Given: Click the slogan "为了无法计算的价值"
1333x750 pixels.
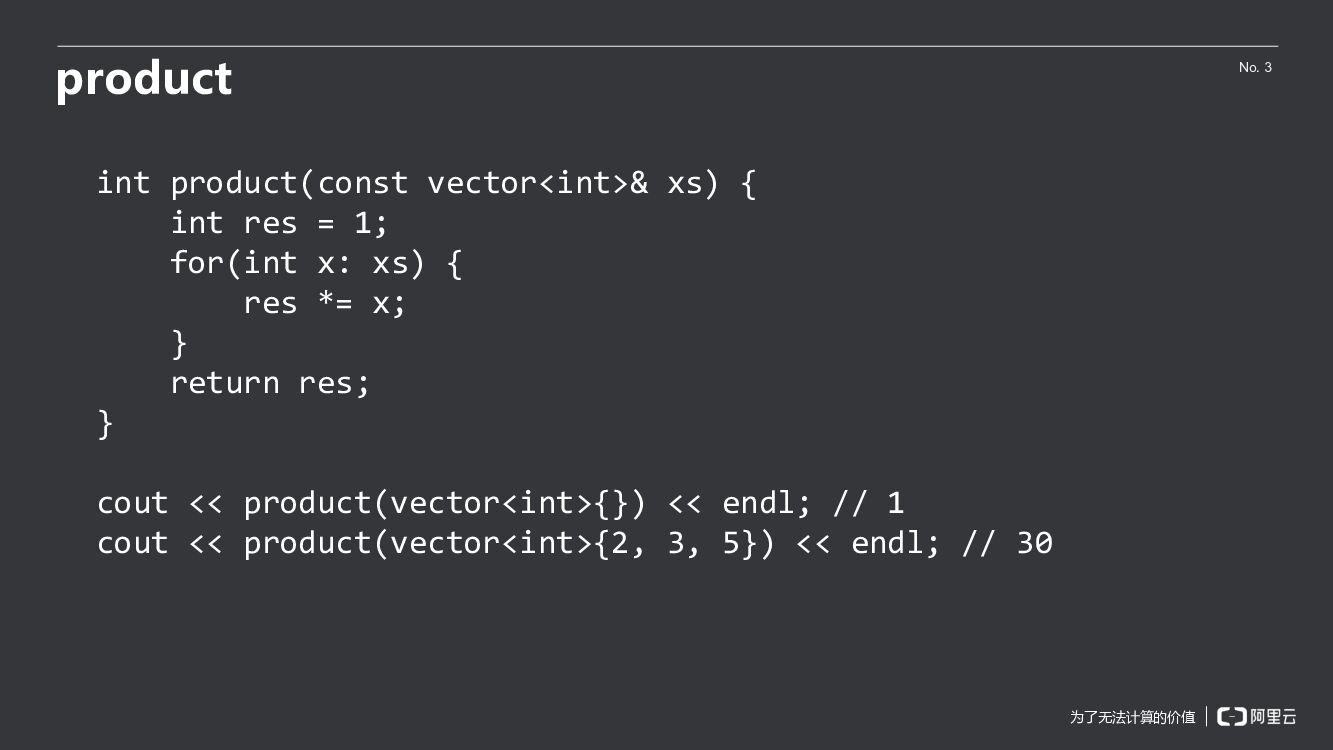Looking at the screenshot, I should [1132, 717].
